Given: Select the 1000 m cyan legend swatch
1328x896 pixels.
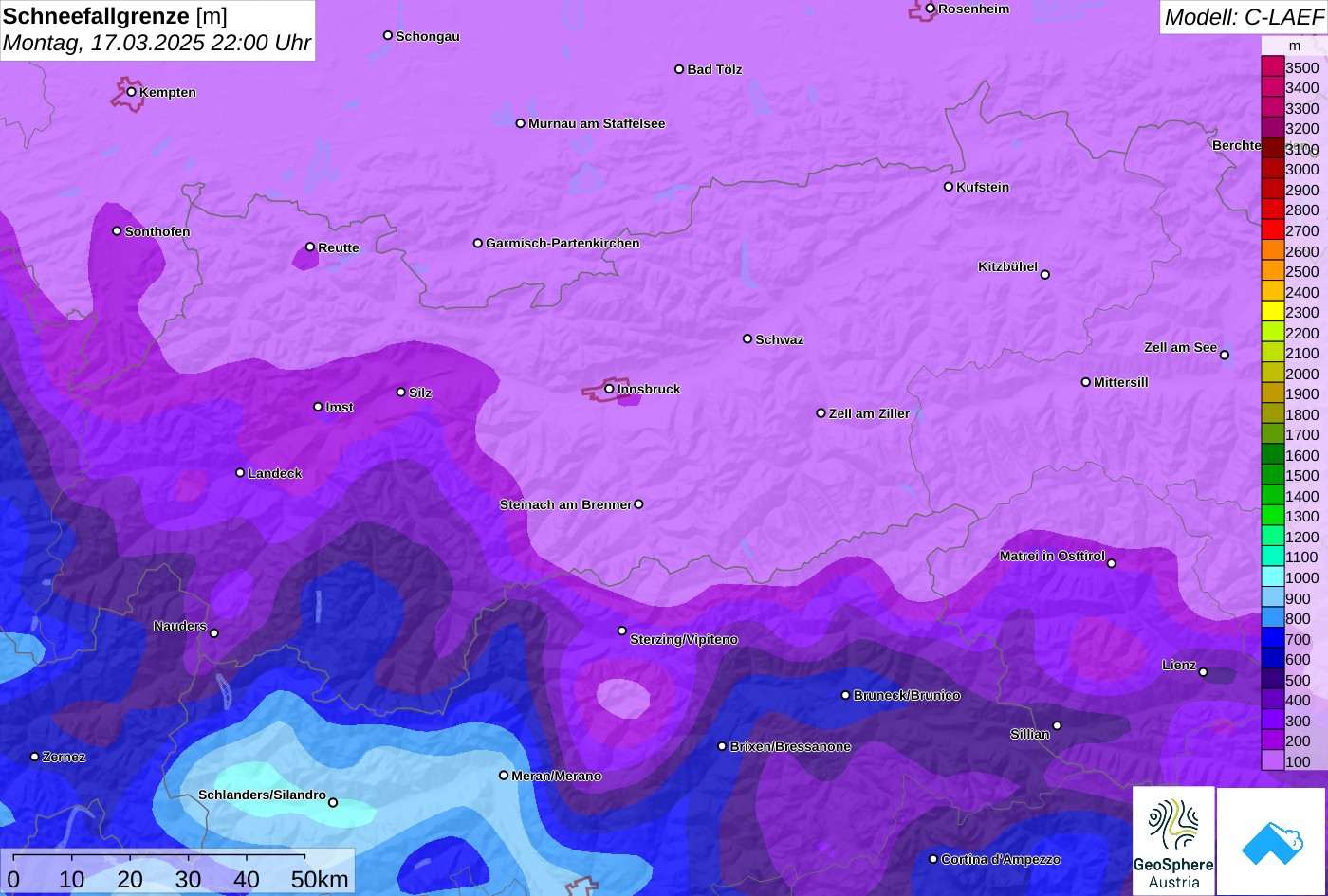Looking at the screenshot, I should [1272, 576].
